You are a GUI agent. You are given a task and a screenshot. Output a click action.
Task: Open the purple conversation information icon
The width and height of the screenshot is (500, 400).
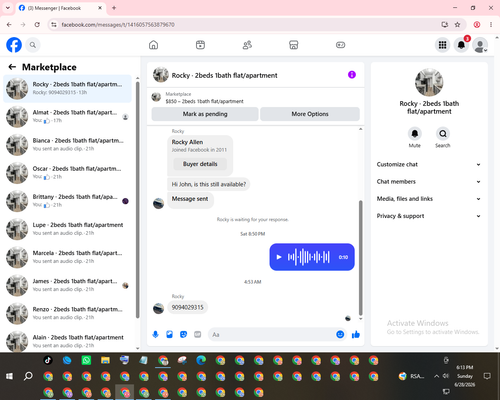click(x=352, y=75)
